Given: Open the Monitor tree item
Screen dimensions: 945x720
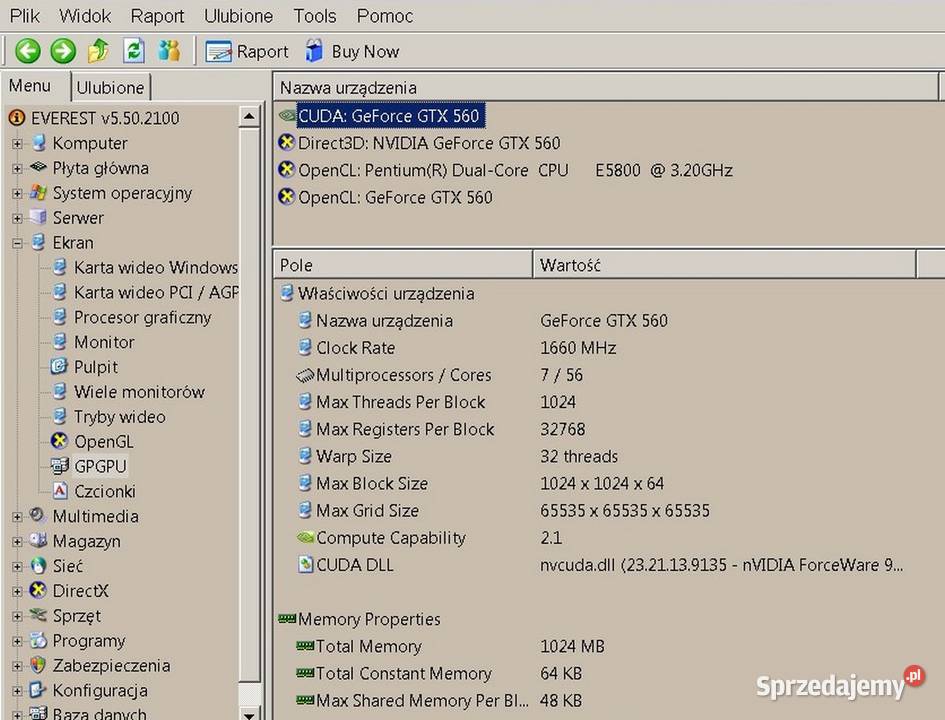Looking at the screenshot, I should coord(104,342).
